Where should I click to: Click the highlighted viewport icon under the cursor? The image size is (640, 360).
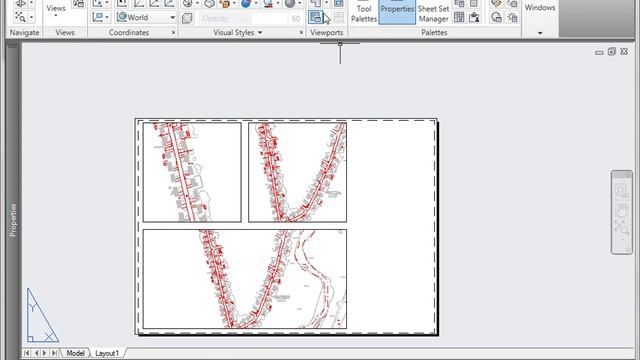(315, 17)
